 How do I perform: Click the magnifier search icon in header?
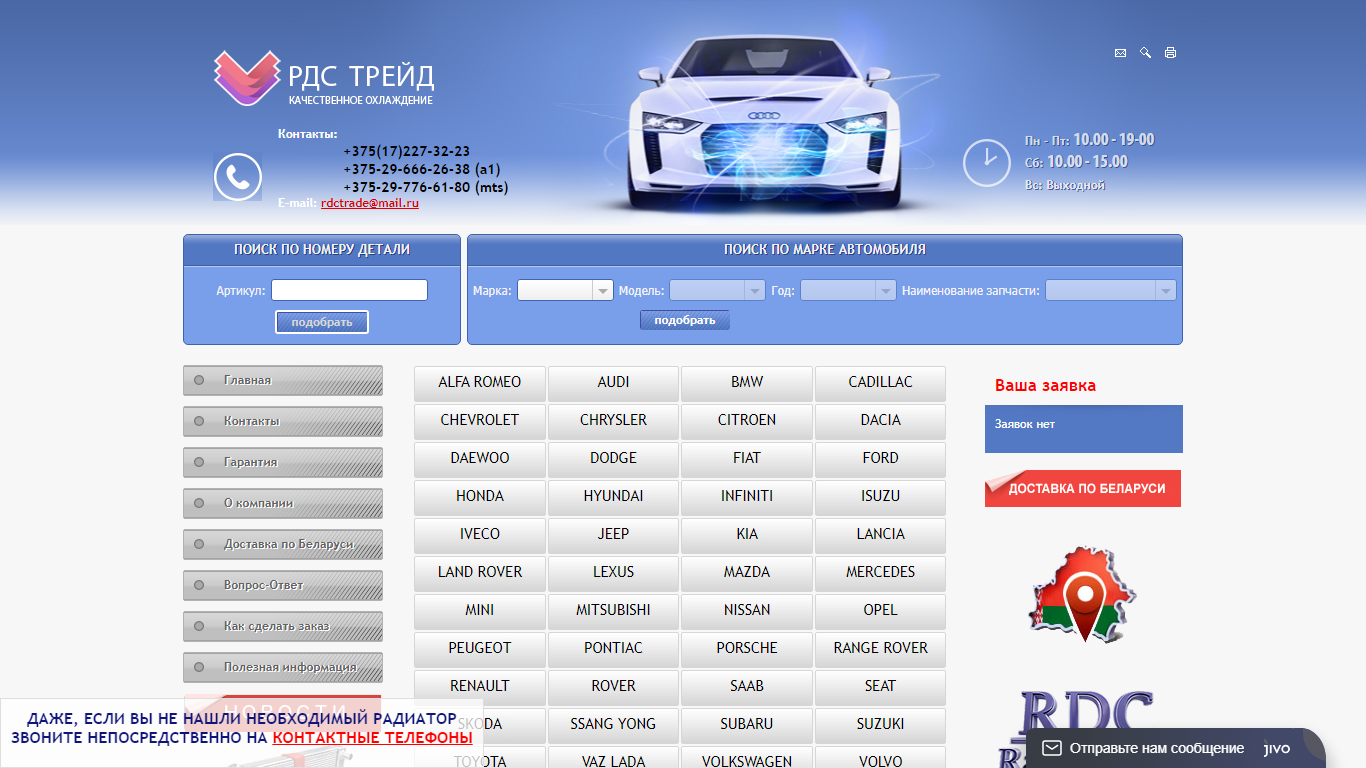pyautogui.click(x=1145, y=53)
